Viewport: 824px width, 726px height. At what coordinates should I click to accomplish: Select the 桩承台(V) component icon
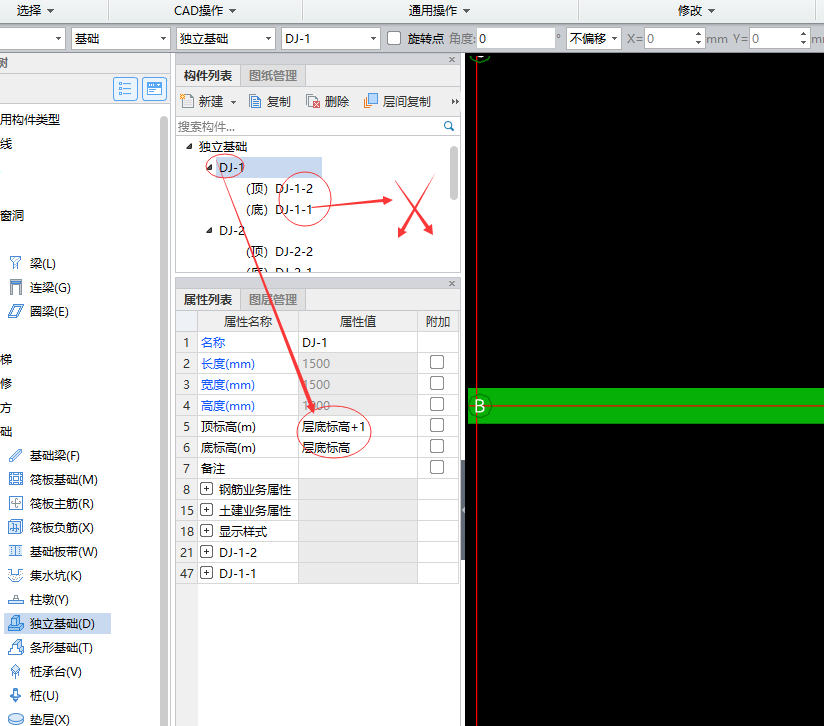click(16, 671)
